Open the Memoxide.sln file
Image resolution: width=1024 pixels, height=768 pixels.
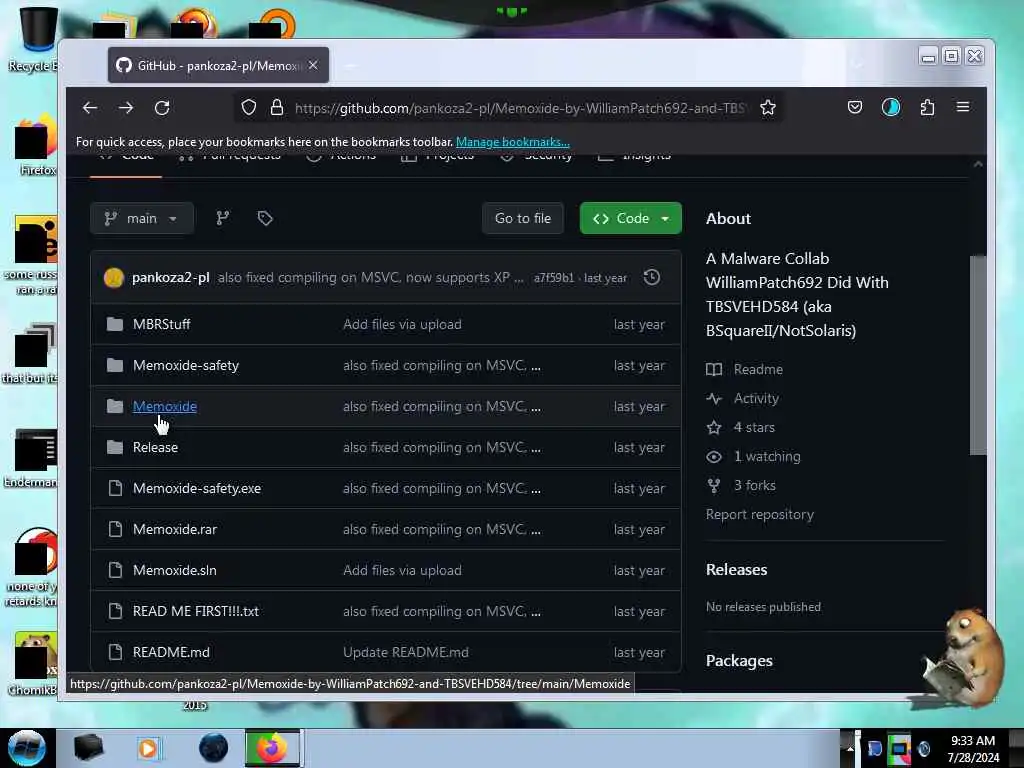click(174, 570)
